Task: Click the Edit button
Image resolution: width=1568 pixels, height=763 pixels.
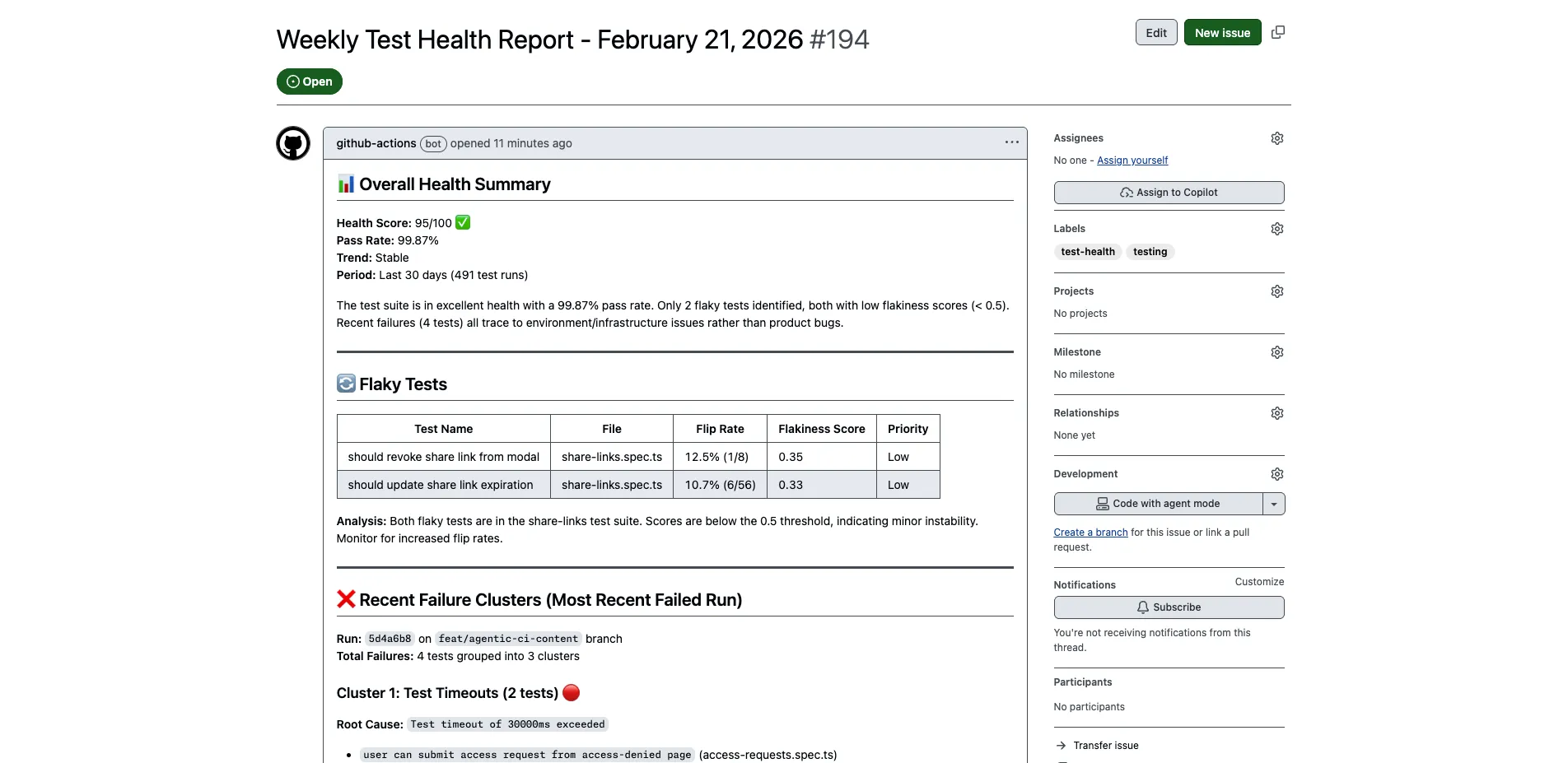Action: (1155, 32)
